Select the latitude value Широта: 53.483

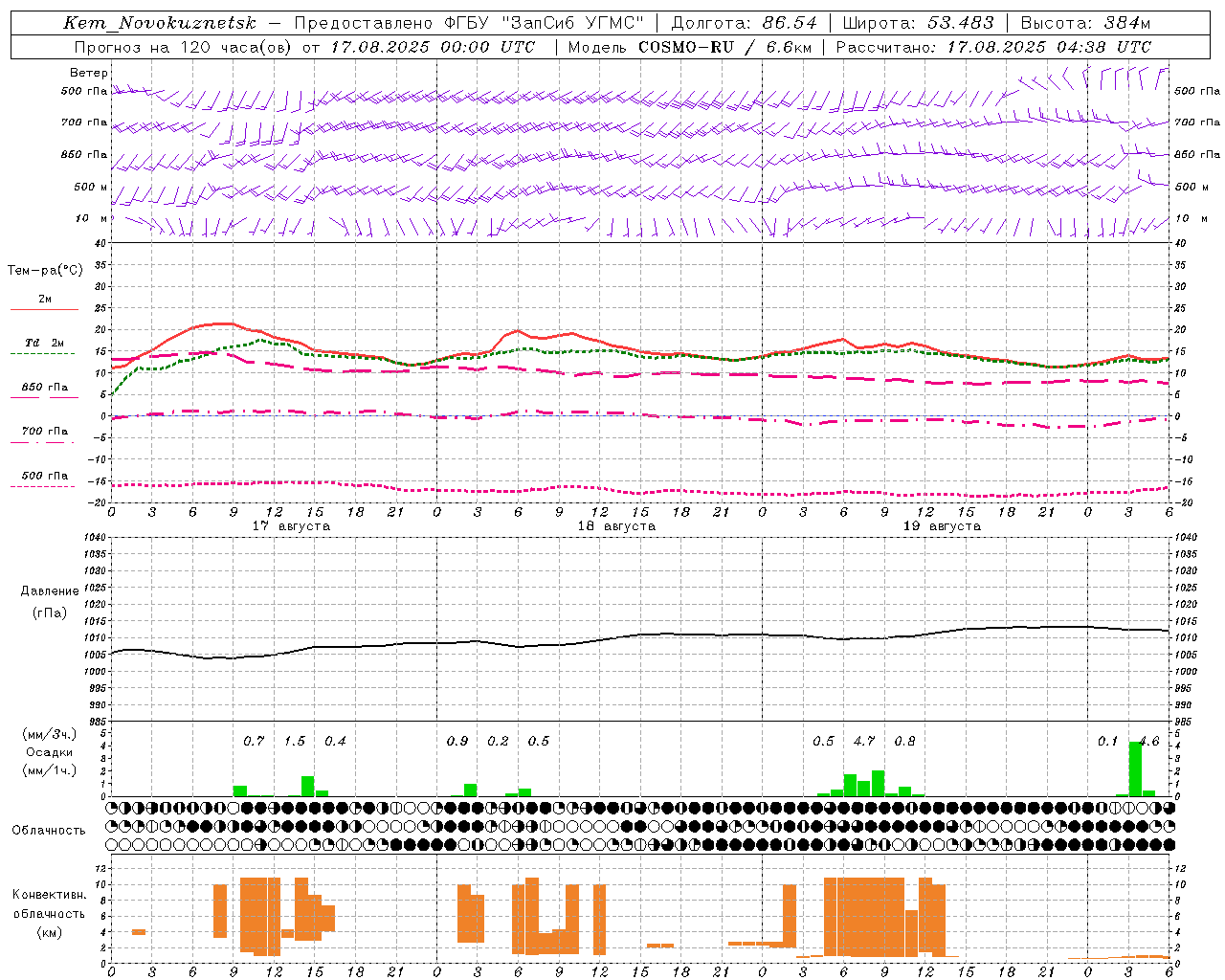919,23
